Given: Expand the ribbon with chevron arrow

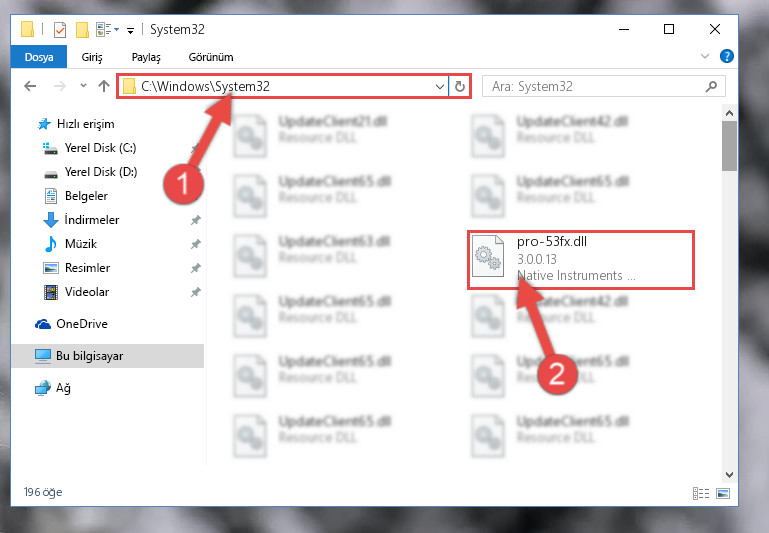Looking at the screenshot, I should pos(705,56).
